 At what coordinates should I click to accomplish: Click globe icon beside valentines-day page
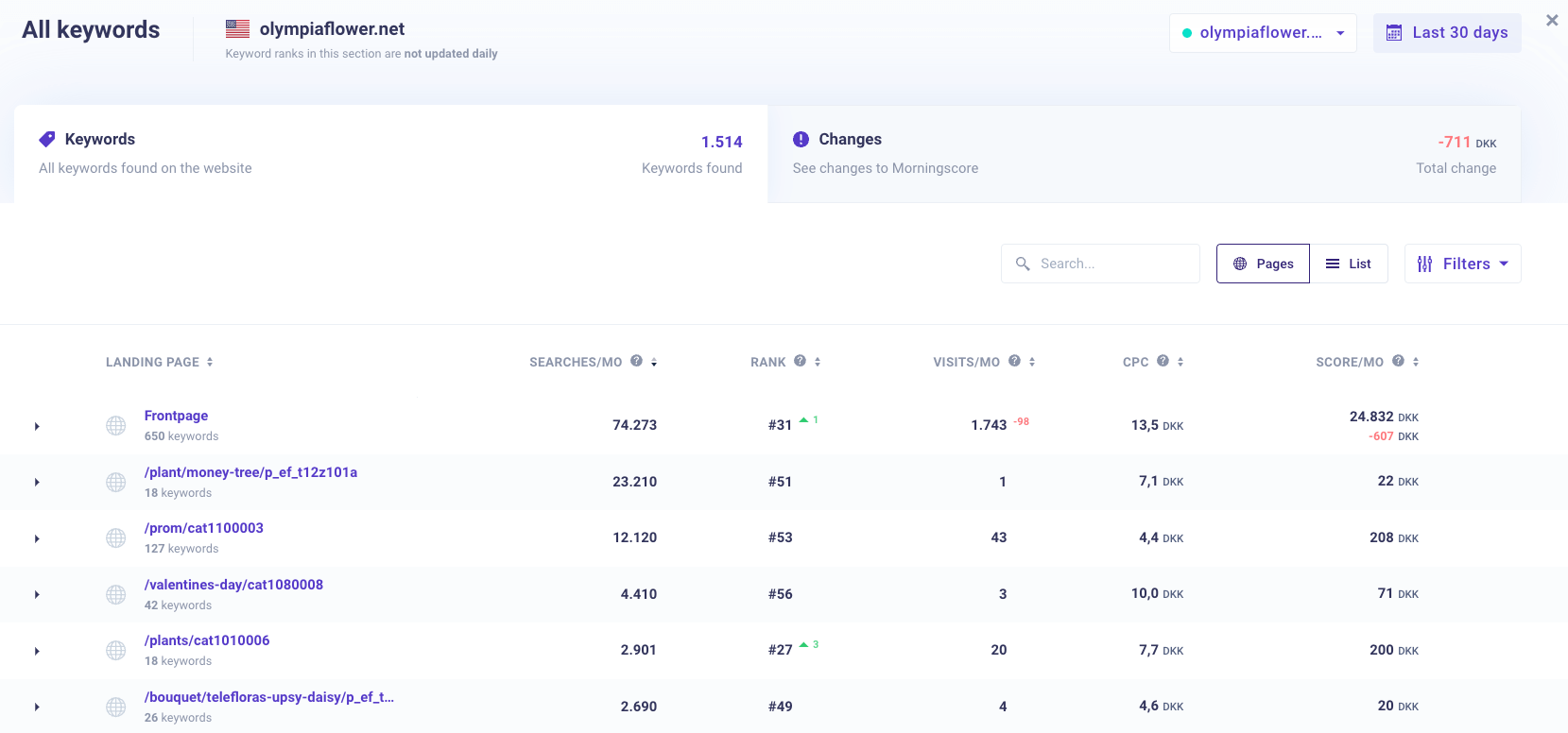coord(116,594)
